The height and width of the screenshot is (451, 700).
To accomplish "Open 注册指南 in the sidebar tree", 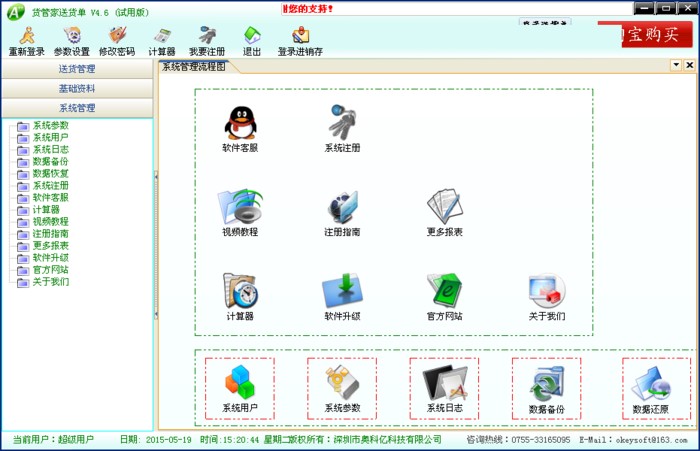I will (x=50, y=234).
